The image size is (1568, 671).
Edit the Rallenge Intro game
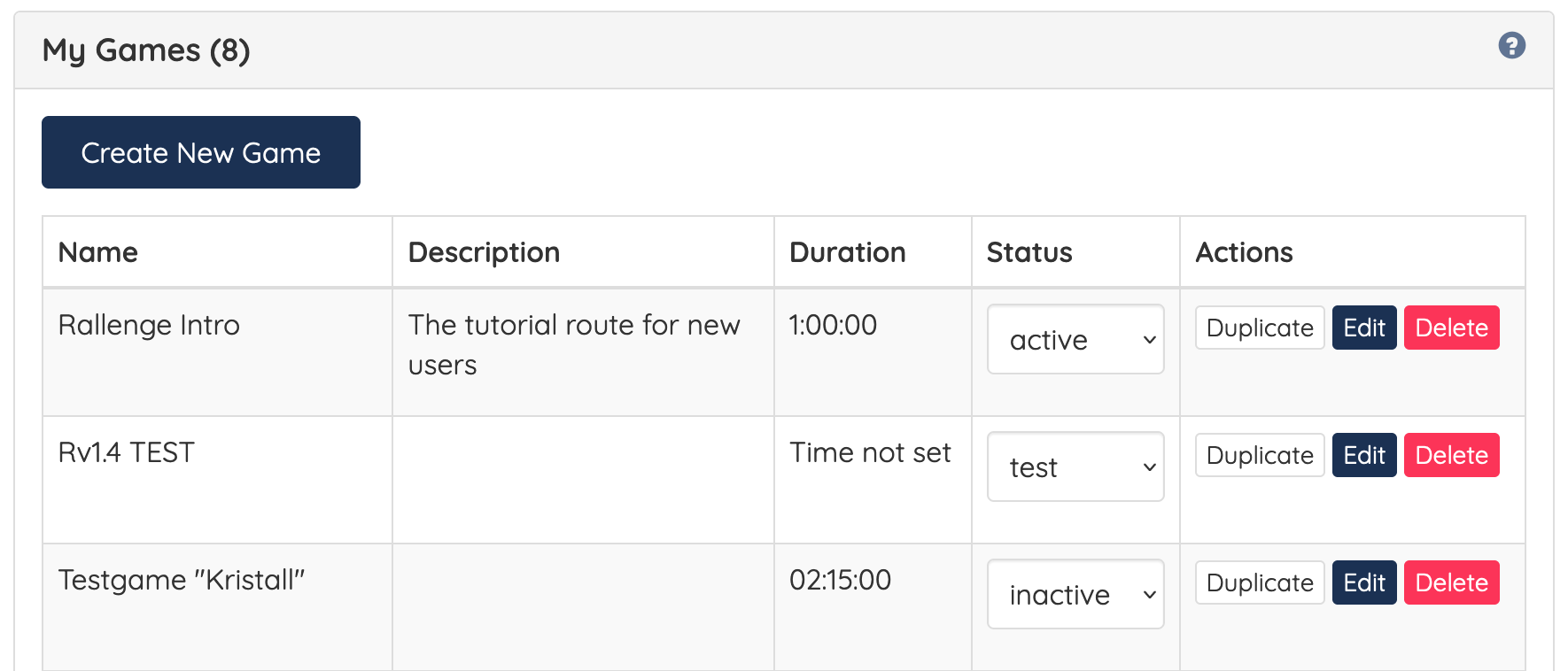tap(1364, 328)
